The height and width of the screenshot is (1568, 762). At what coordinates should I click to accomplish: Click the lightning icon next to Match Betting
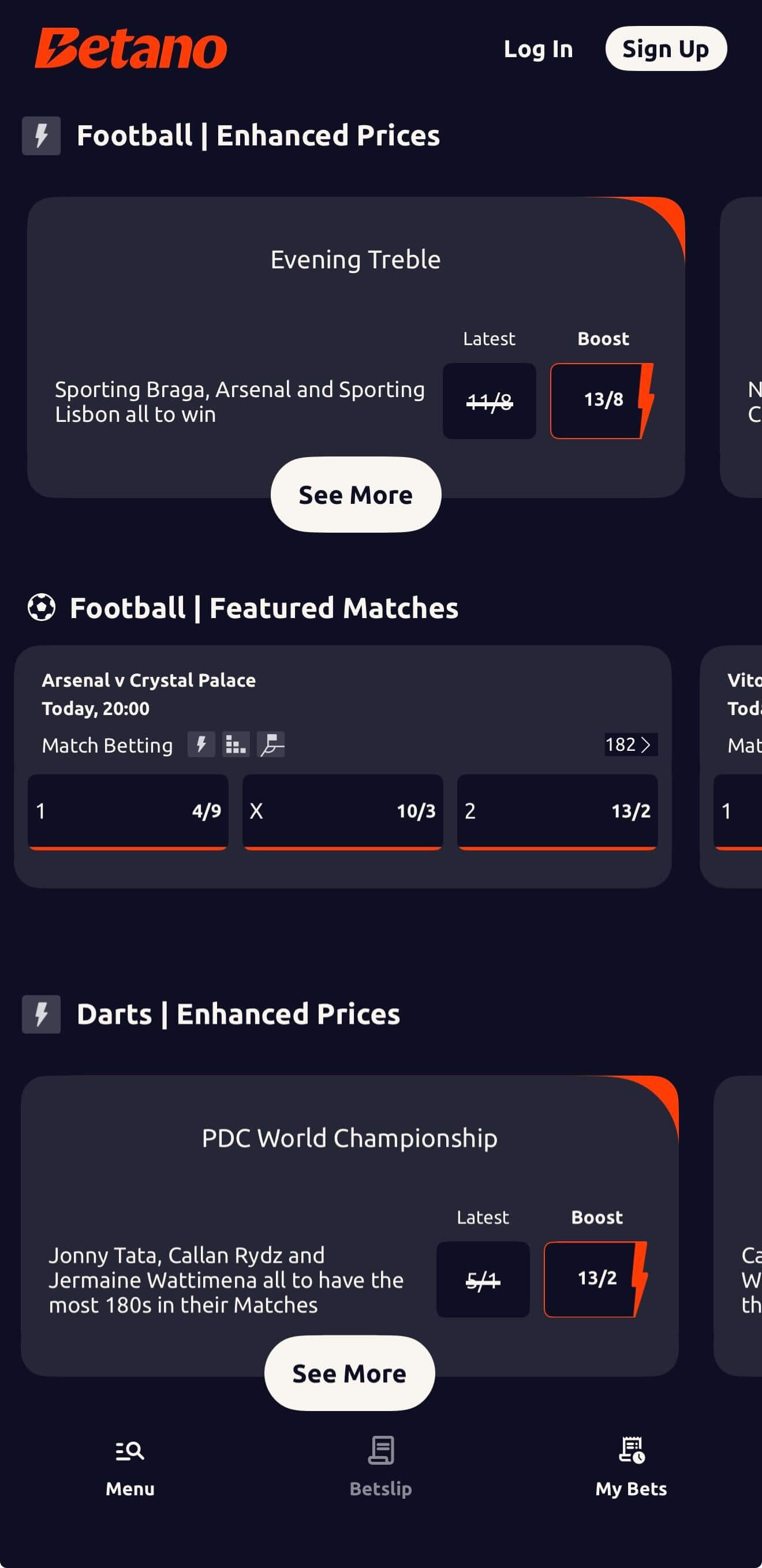pyautogui.click(x=201, y=744)
